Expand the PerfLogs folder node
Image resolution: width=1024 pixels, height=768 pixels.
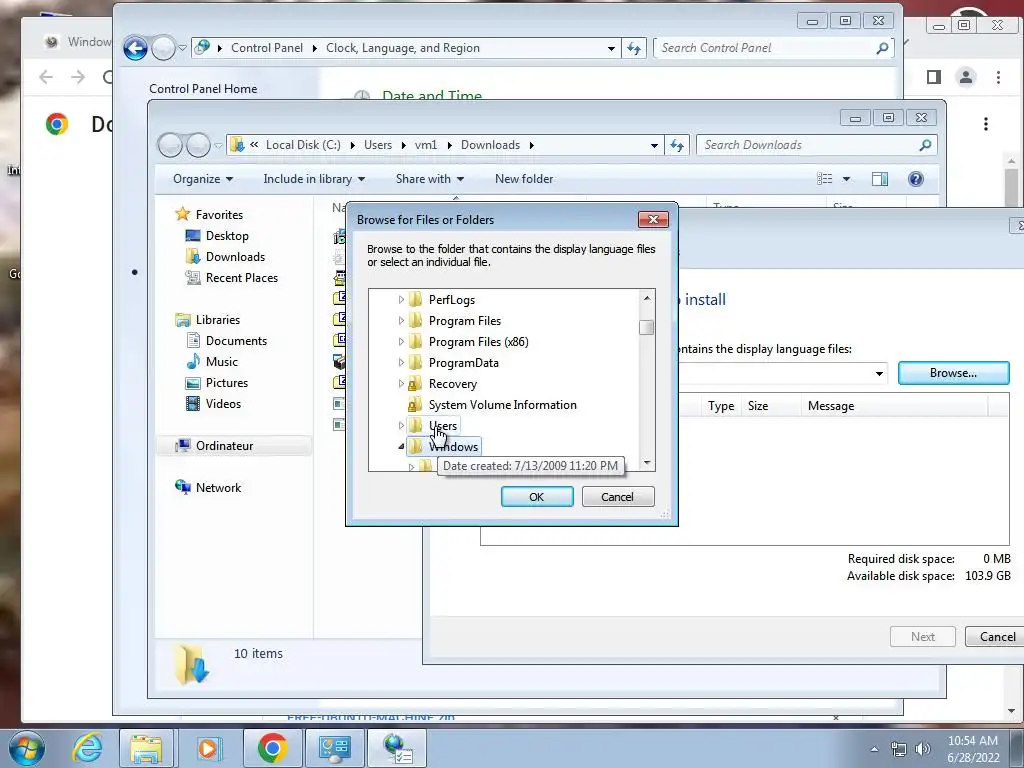pos(401,300)
